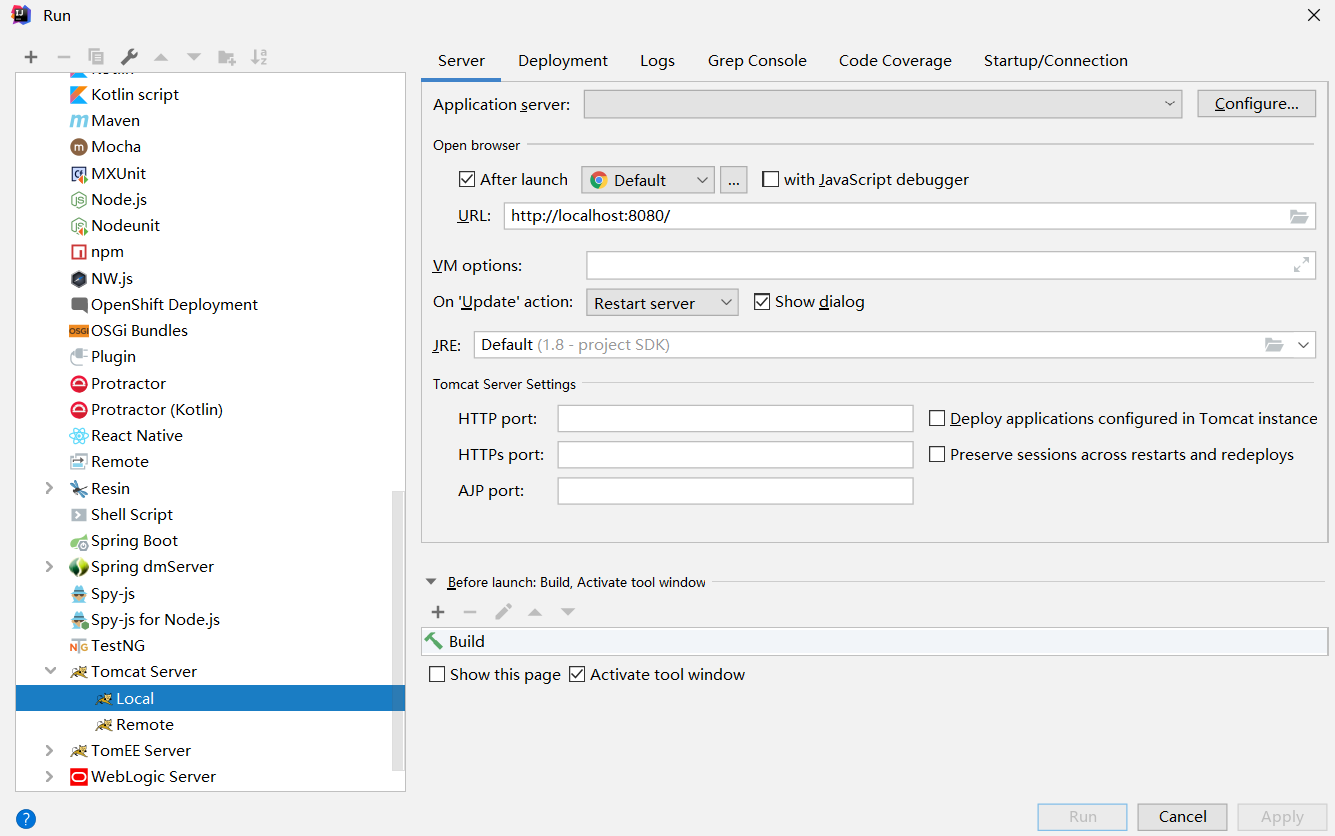Select Mocha icon in list
Screen dimensions: 1335x836
[x=79, y=147]
